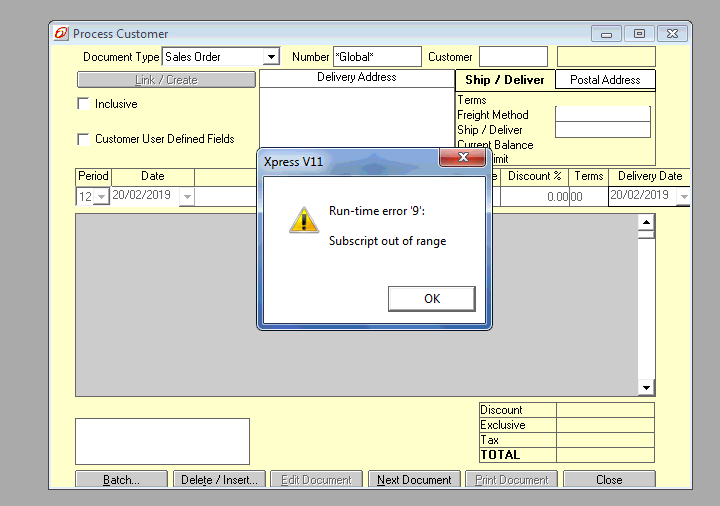Expand the Document Type dropdown
The width and height of the screenshot is (720, 506).
coord(271,57)
